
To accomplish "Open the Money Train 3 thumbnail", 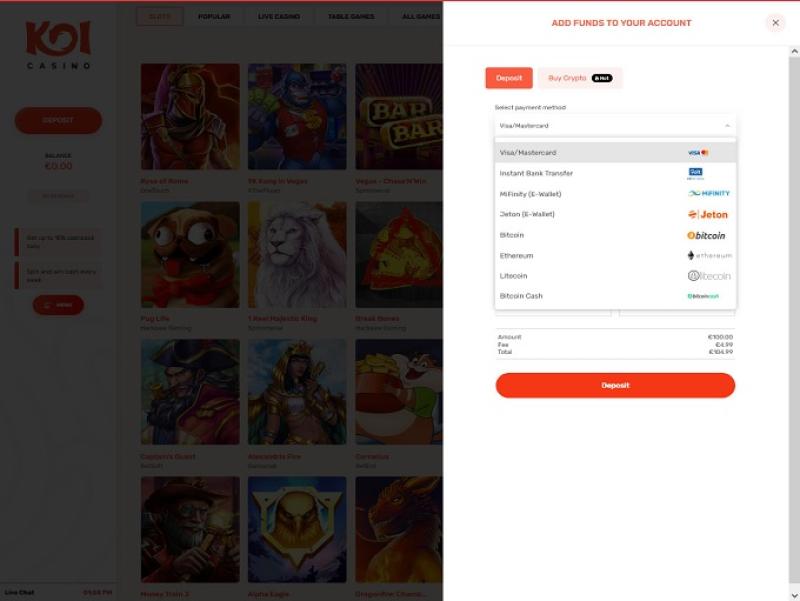I will (190, 530).
